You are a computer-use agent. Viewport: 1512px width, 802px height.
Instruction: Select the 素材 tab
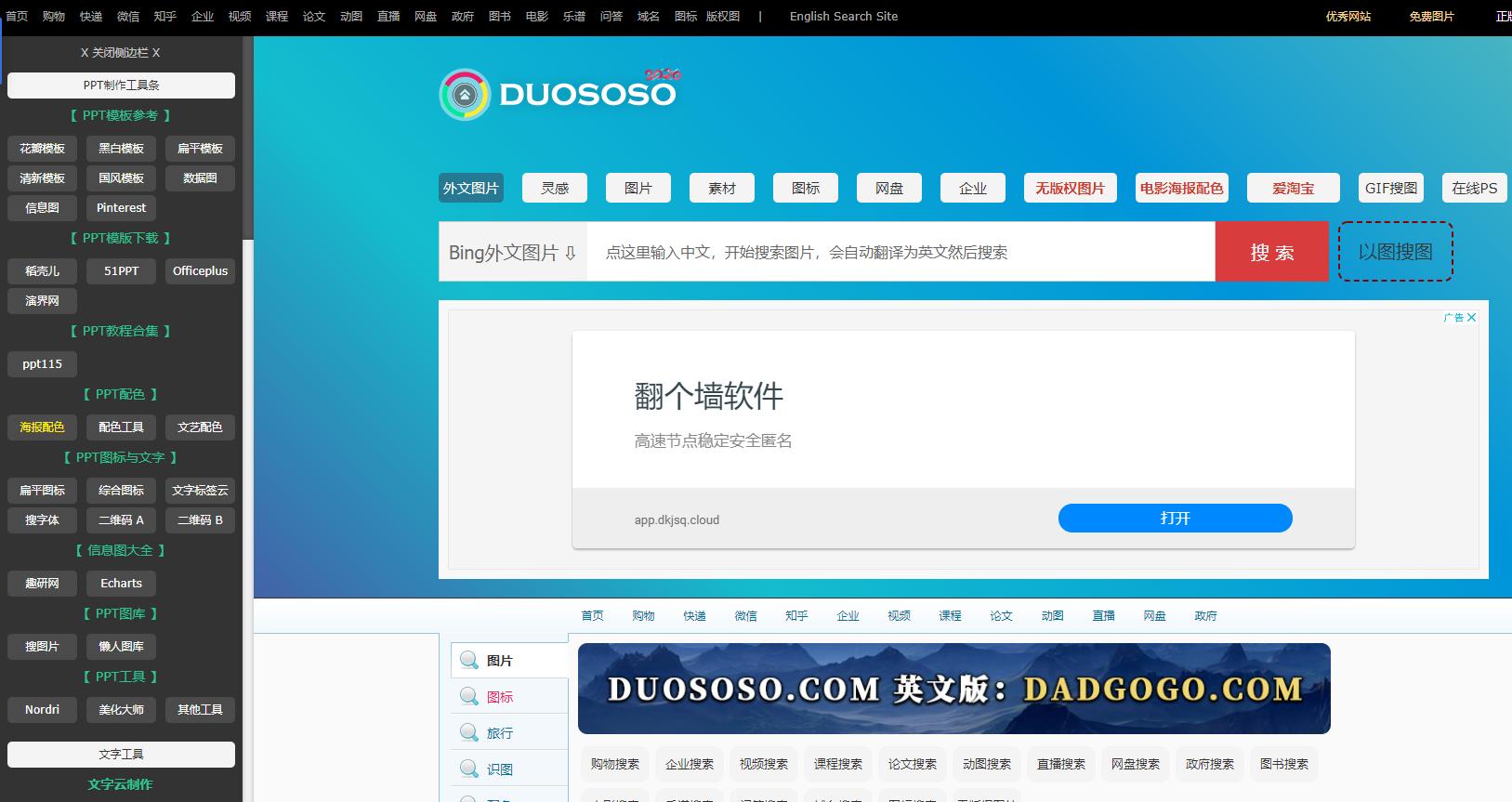722,188
